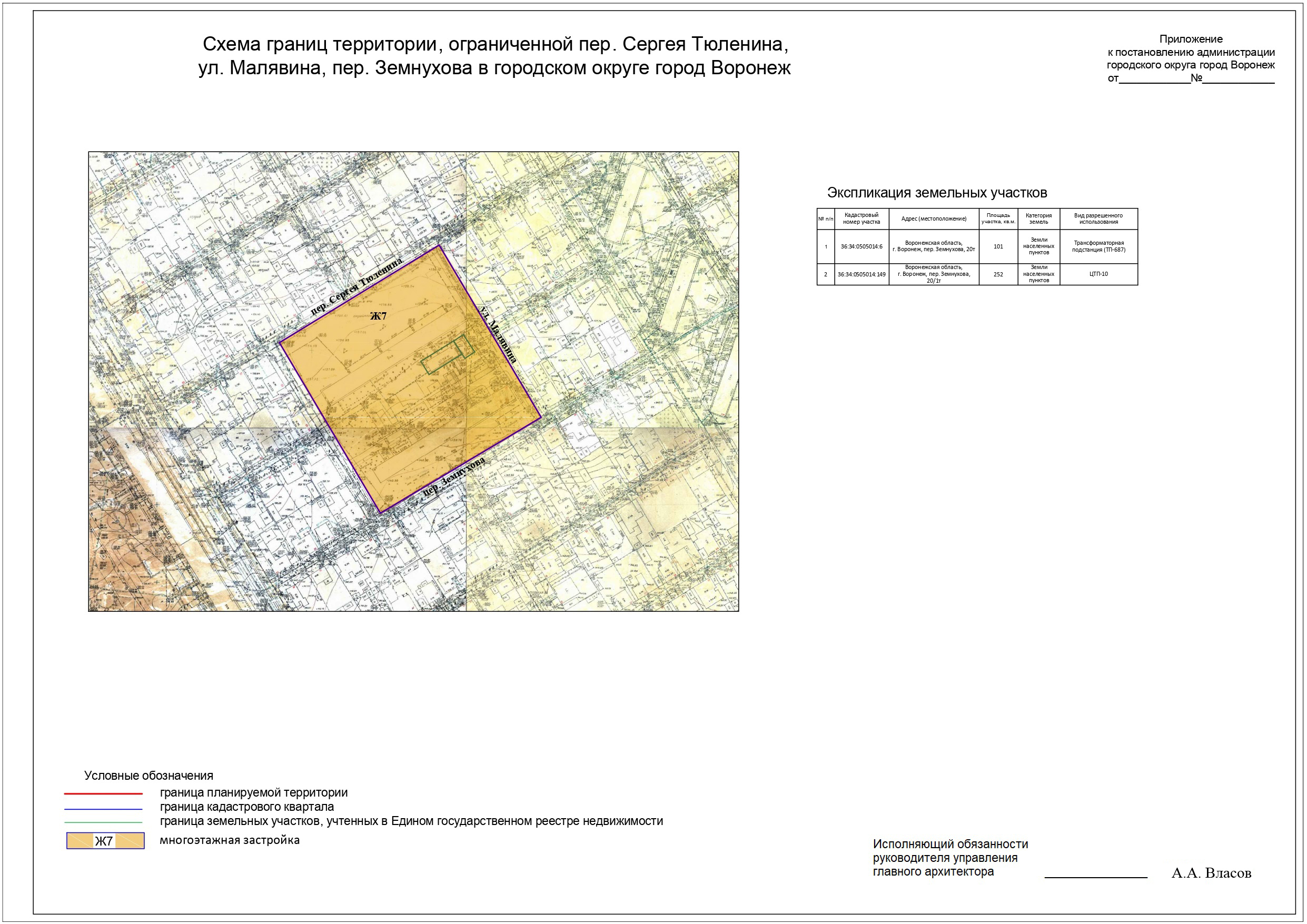
Task: Click the ЦТП-10 table cell
Action: pos(1098,274)
